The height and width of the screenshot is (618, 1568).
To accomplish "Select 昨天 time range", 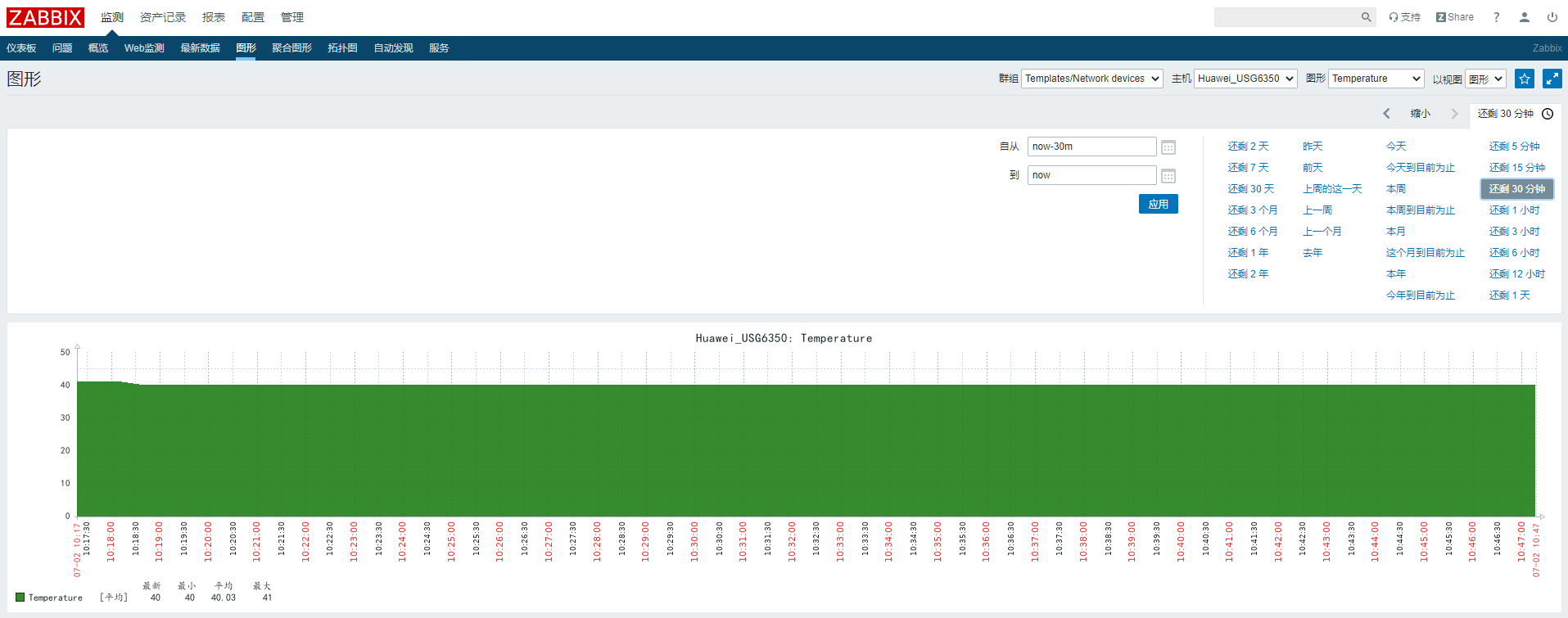I will pyautogui.click(x=1313, y=147).
